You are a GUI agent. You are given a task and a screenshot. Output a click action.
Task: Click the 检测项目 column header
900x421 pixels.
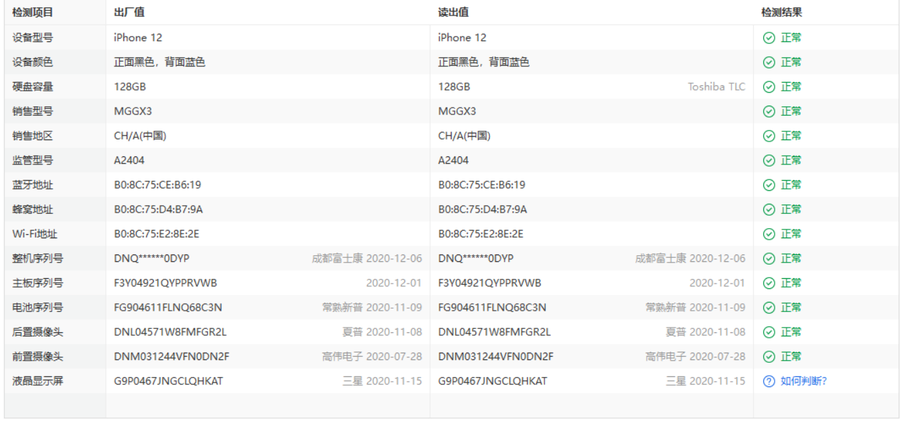(x=33, y=13)
